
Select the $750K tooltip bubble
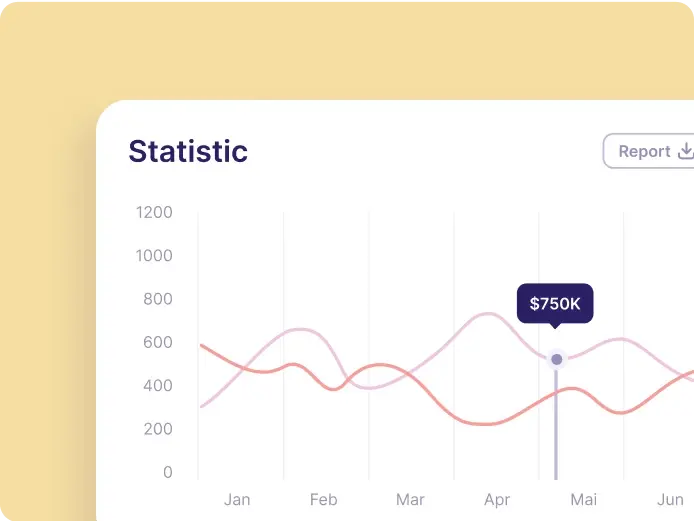(555, 304)
